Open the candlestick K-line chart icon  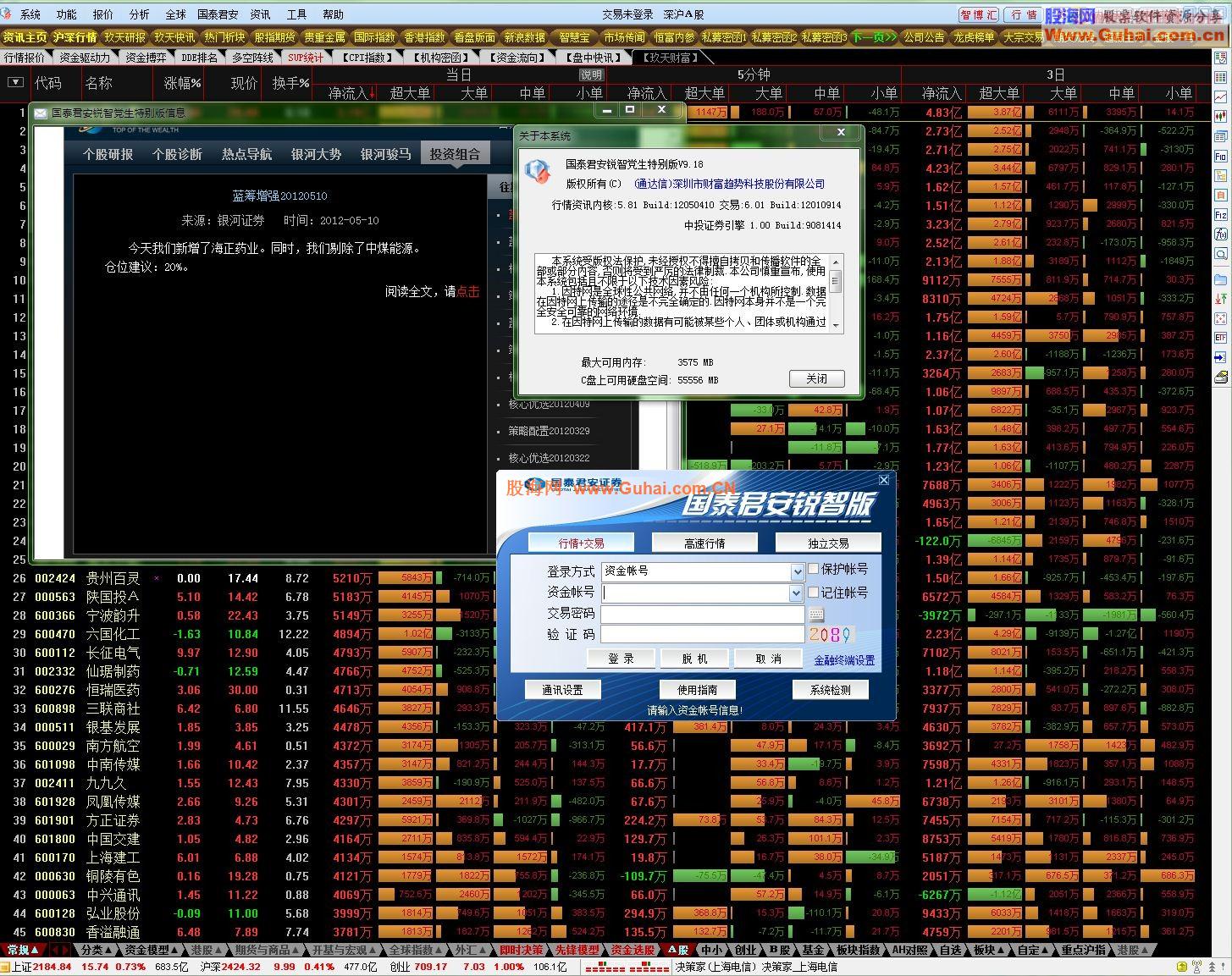pos(1221,117)
